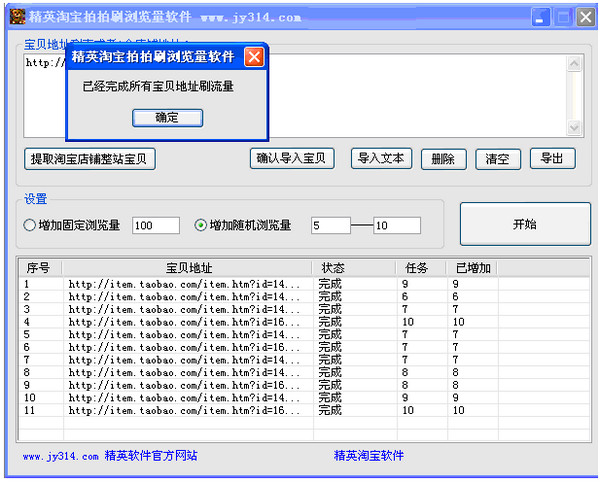Select row 7 URL in the list
Screen dimensions: 600x483
tap(184, 360)
